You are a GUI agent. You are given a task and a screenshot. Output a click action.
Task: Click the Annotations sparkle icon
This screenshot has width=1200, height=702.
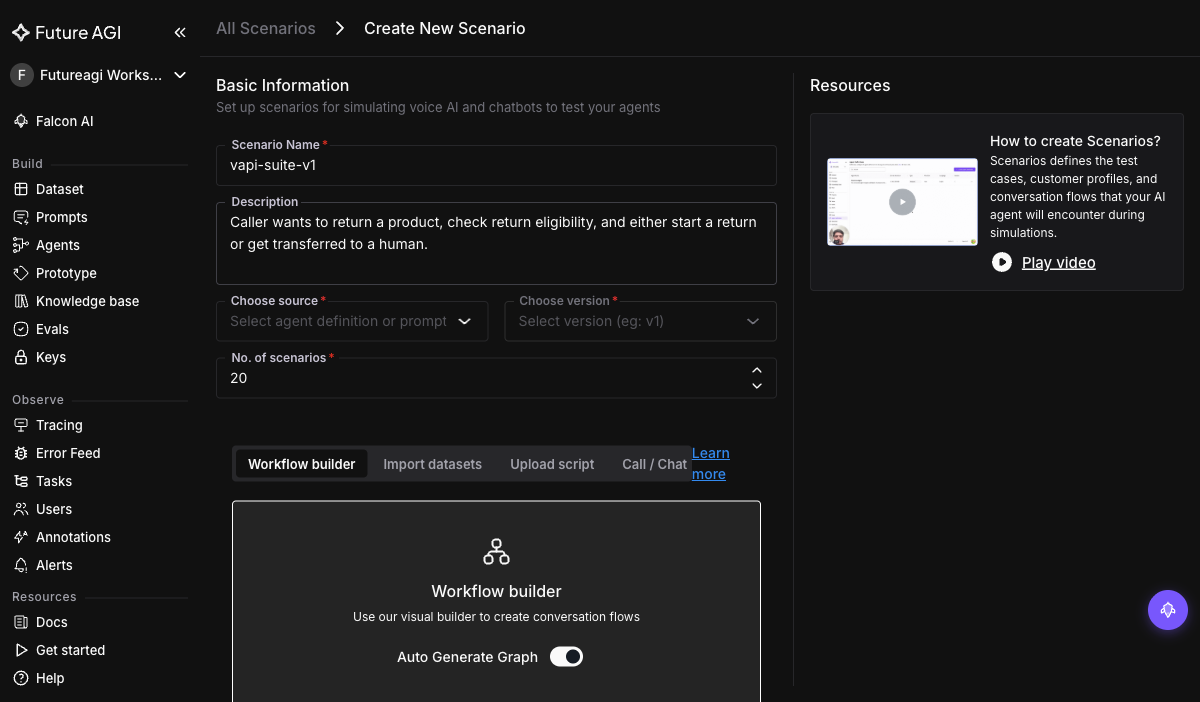(20, 537)
